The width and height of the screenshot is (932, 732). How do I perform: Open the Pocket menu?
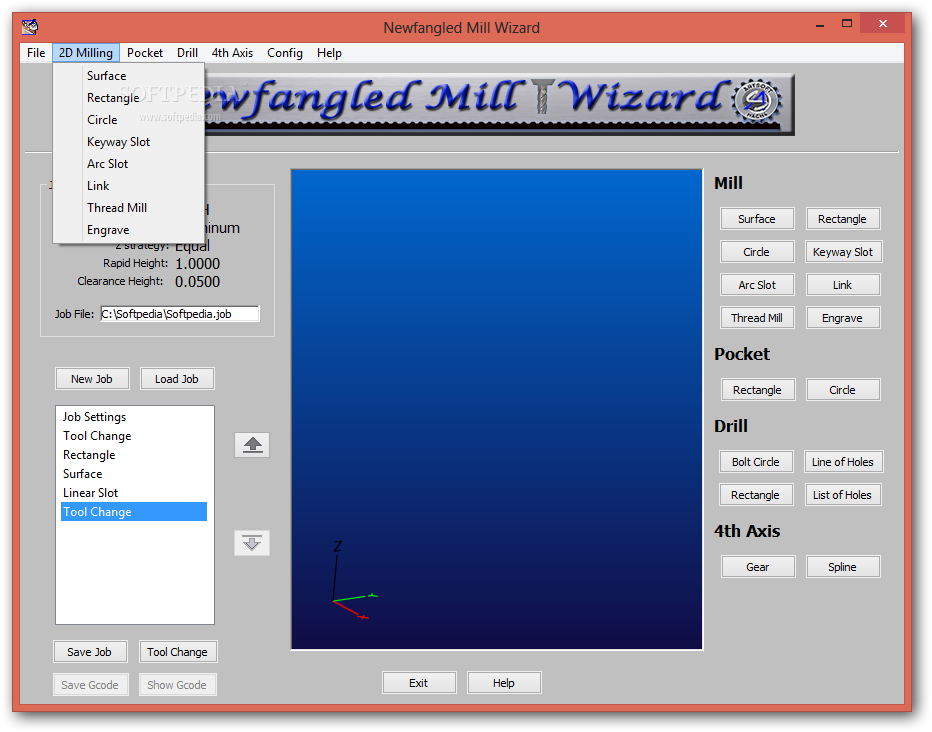point(144,53)
